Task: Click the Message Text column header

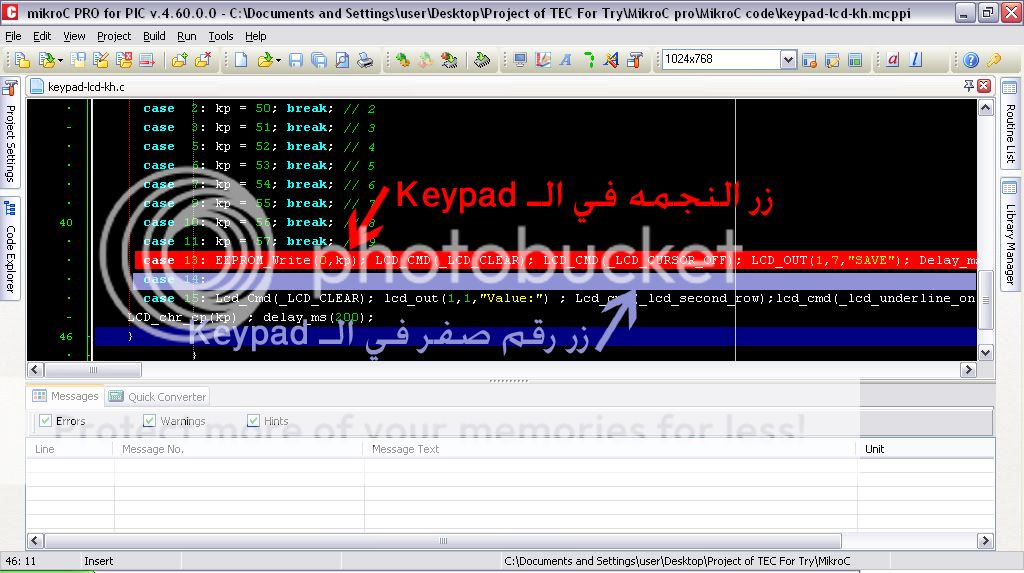Action: tap(405, 449)
